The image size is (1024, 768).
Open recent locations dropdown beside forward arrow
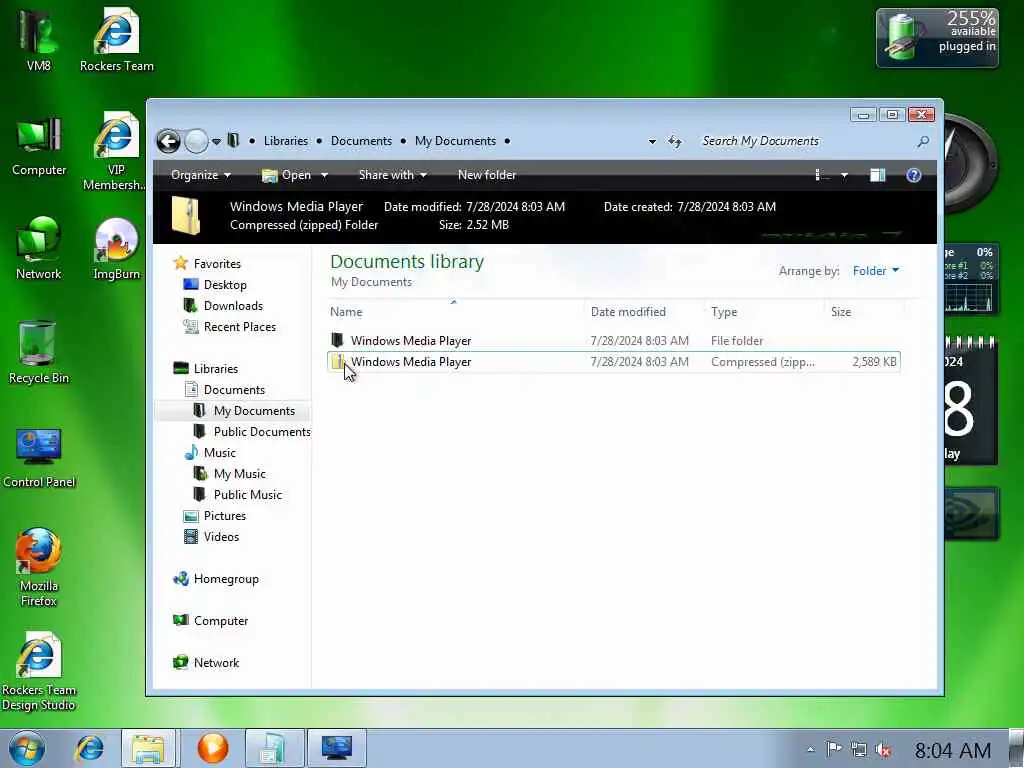click(216, 142)
